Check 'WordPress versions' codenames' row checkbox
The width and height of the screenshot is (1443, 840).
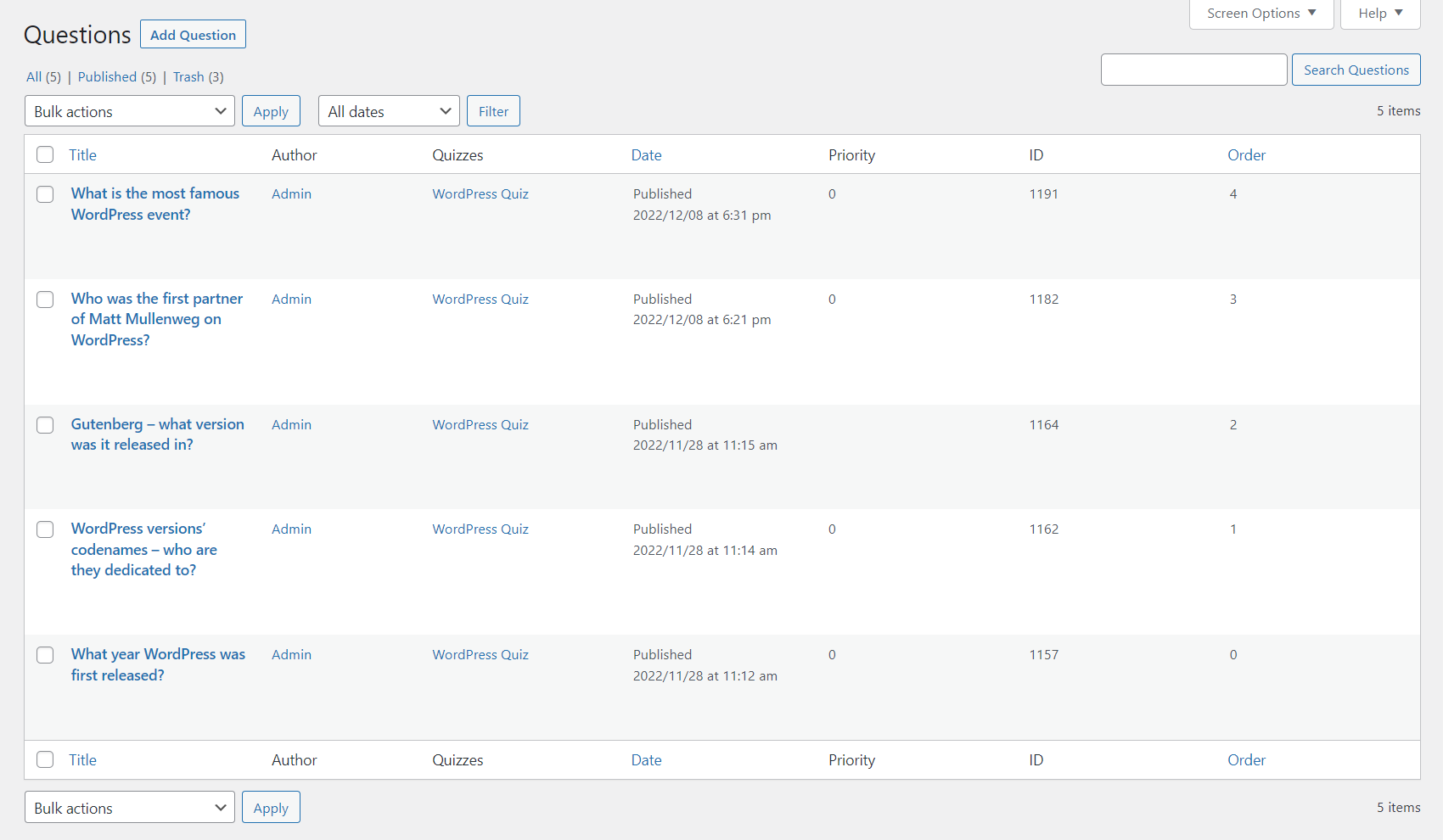[x=45, y=529]
